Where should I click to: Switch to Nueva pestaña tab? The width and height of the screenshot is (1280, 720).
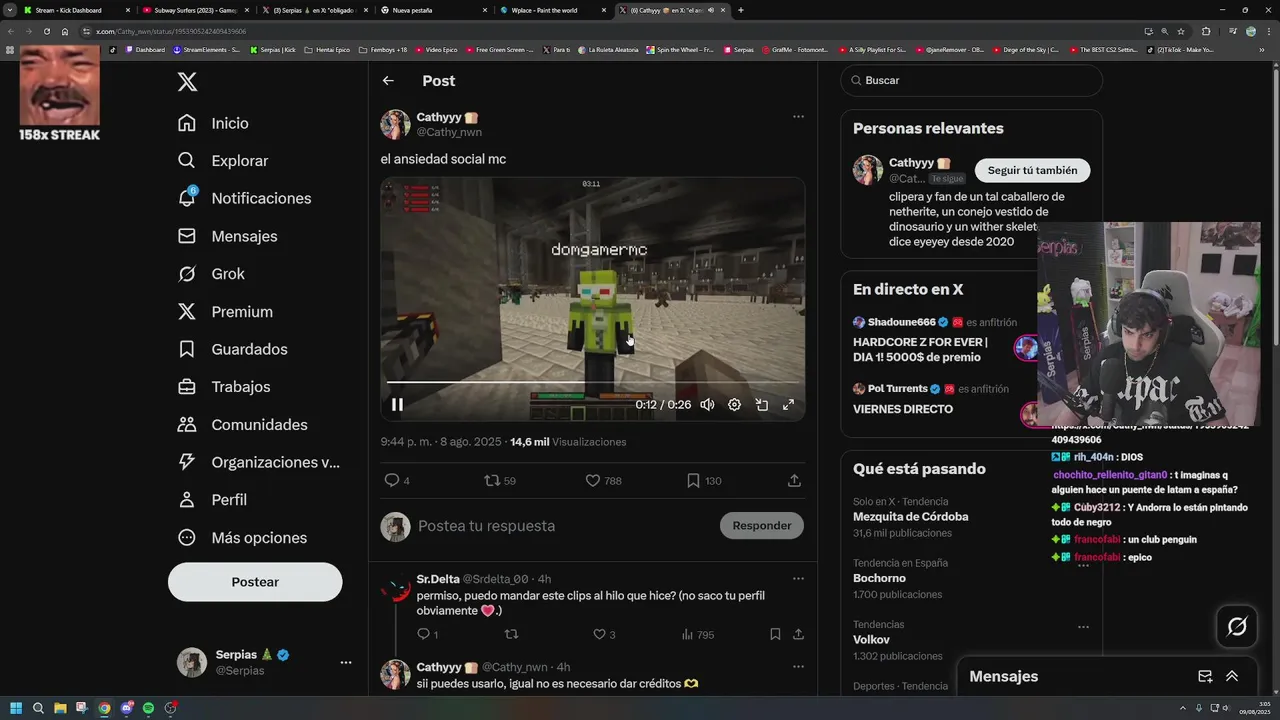(x=435, y=10)
